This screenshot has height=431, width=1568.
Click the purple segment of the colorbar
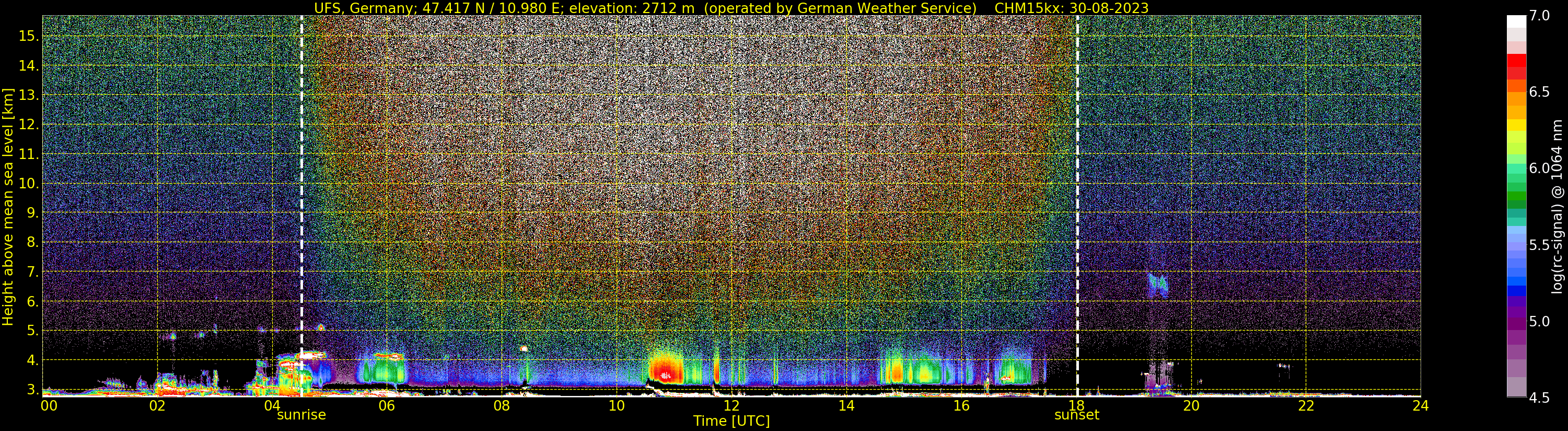(x=1516, y=323)
